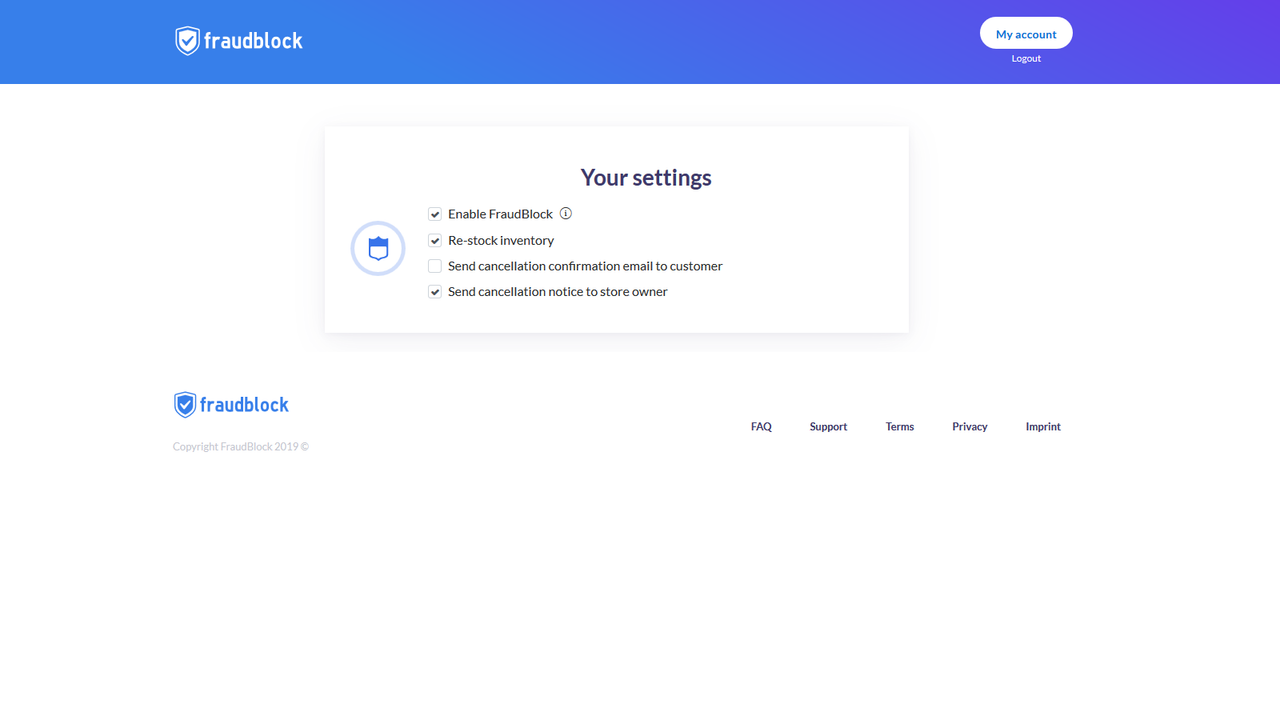Uncheck Re-stock inventory
The image size is (1280, 720).
tap(435, 240)
